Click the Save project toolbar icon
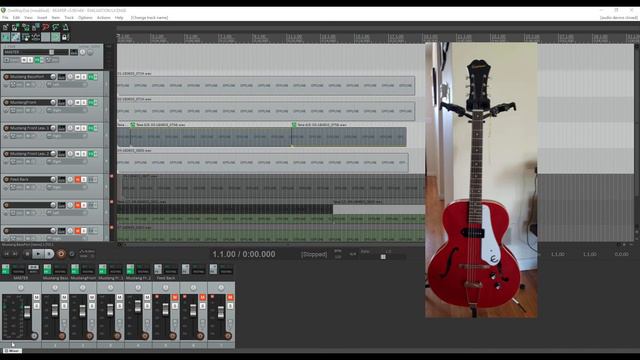The image size is (640, 360). pos(25,27)
